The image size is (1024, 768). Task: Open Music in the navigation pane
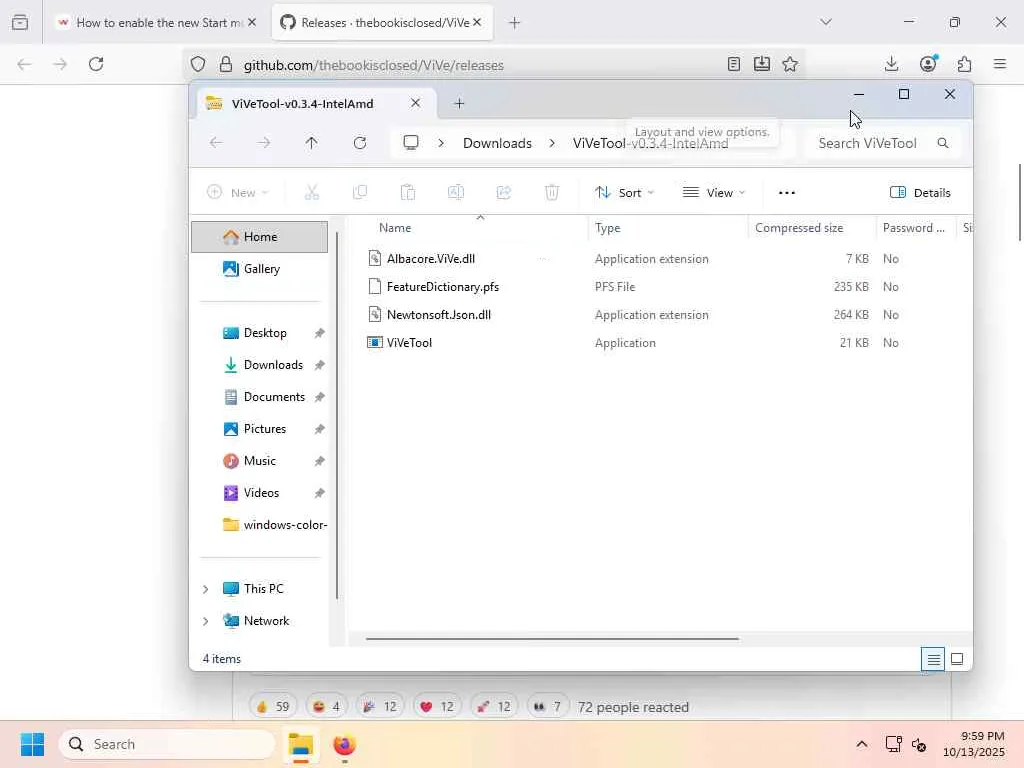pos(259,461)
